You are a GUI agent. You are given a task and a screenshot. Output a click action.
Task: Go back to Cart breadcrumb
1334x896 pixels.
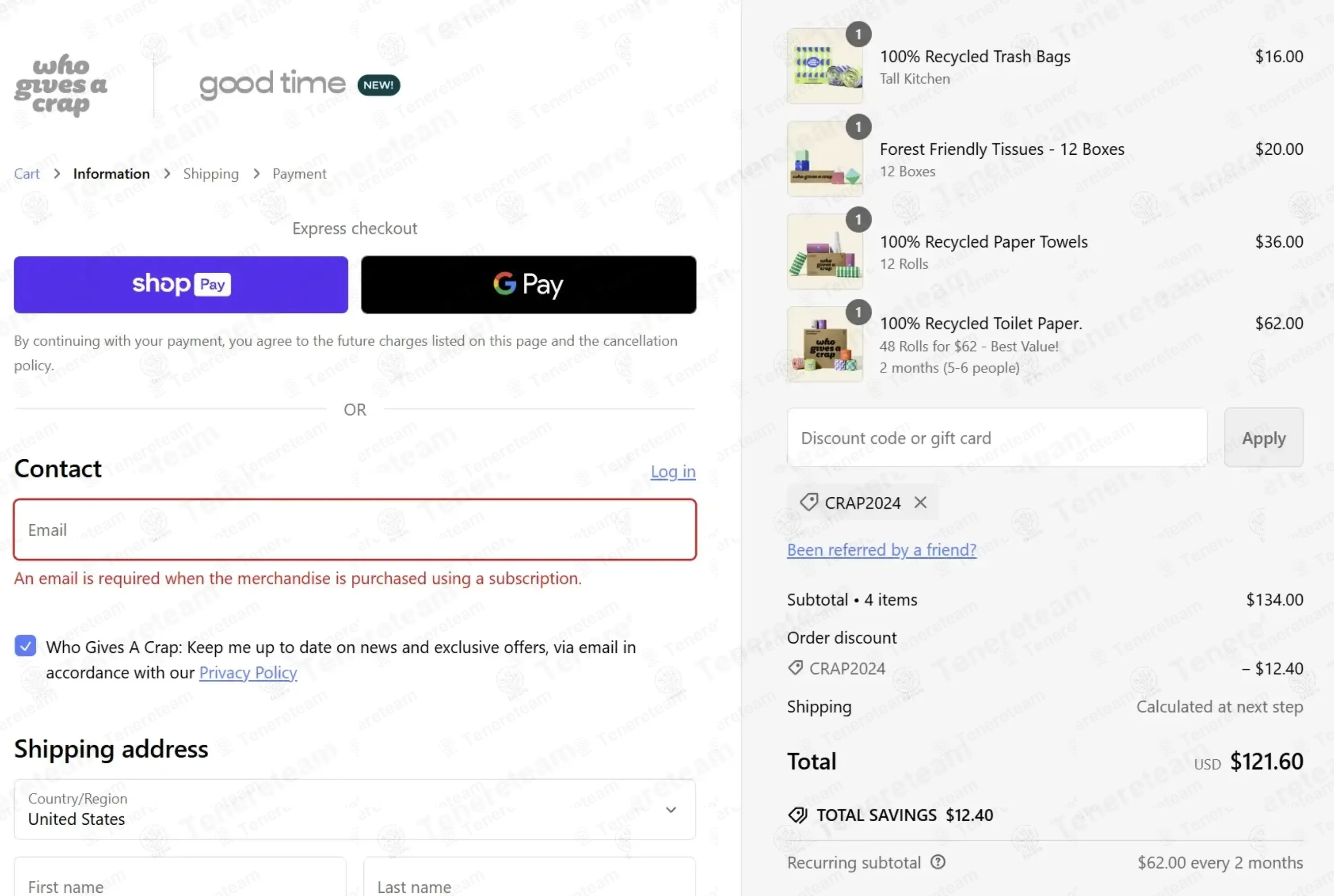pyautogui.click(x=27, y=174)
